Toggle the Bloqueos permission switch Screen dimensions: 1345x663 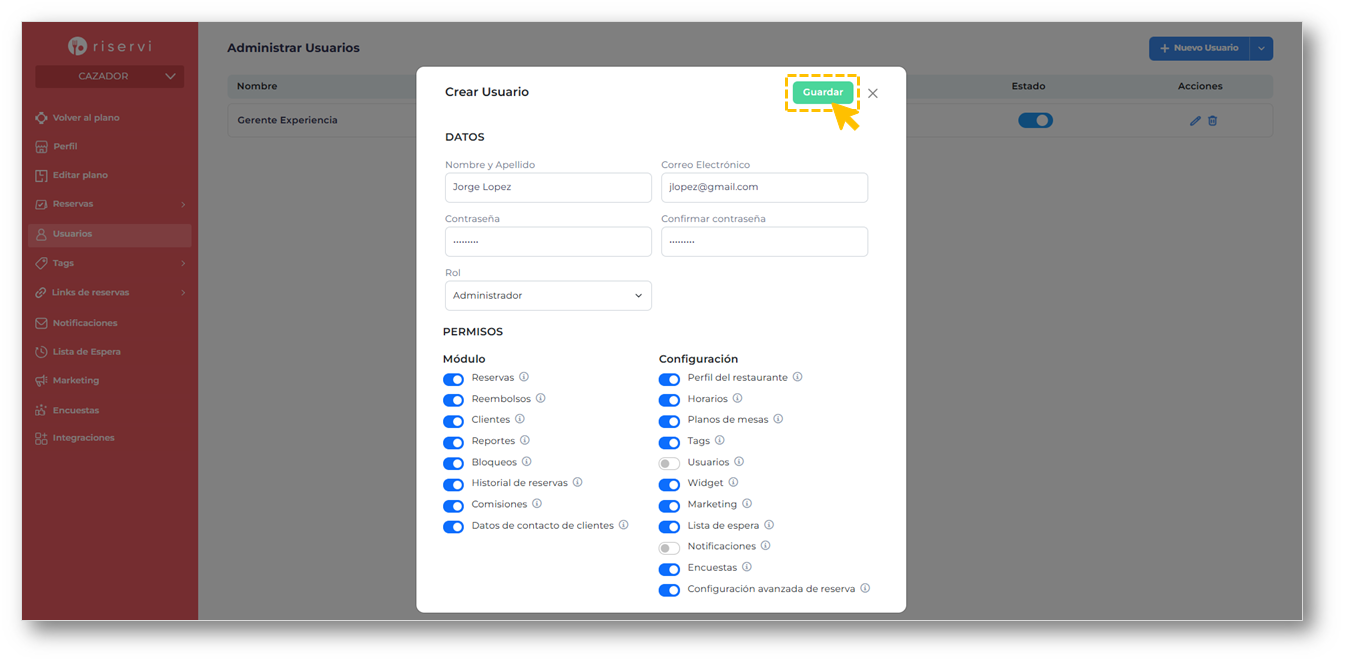[x=454, y=463]
